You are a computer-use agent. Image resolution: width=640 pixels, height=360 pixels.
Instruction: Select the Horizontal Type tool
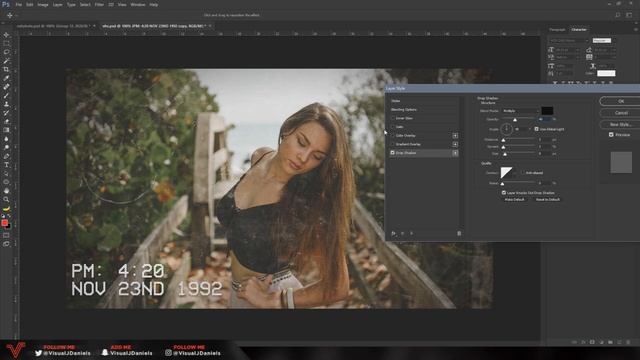[x=6, y=164]
